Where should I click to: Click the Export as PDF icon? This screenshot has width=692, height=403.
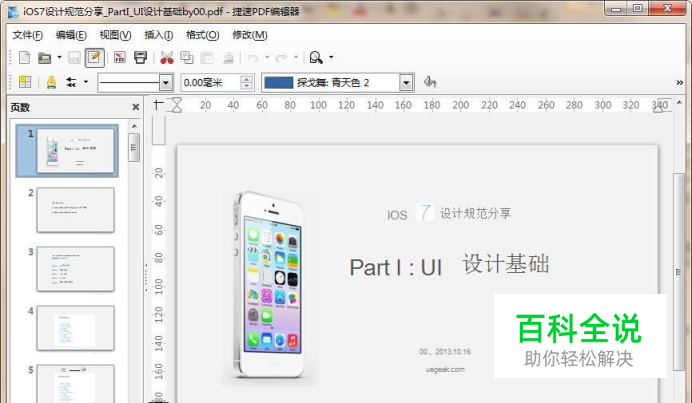pos(120,57)
